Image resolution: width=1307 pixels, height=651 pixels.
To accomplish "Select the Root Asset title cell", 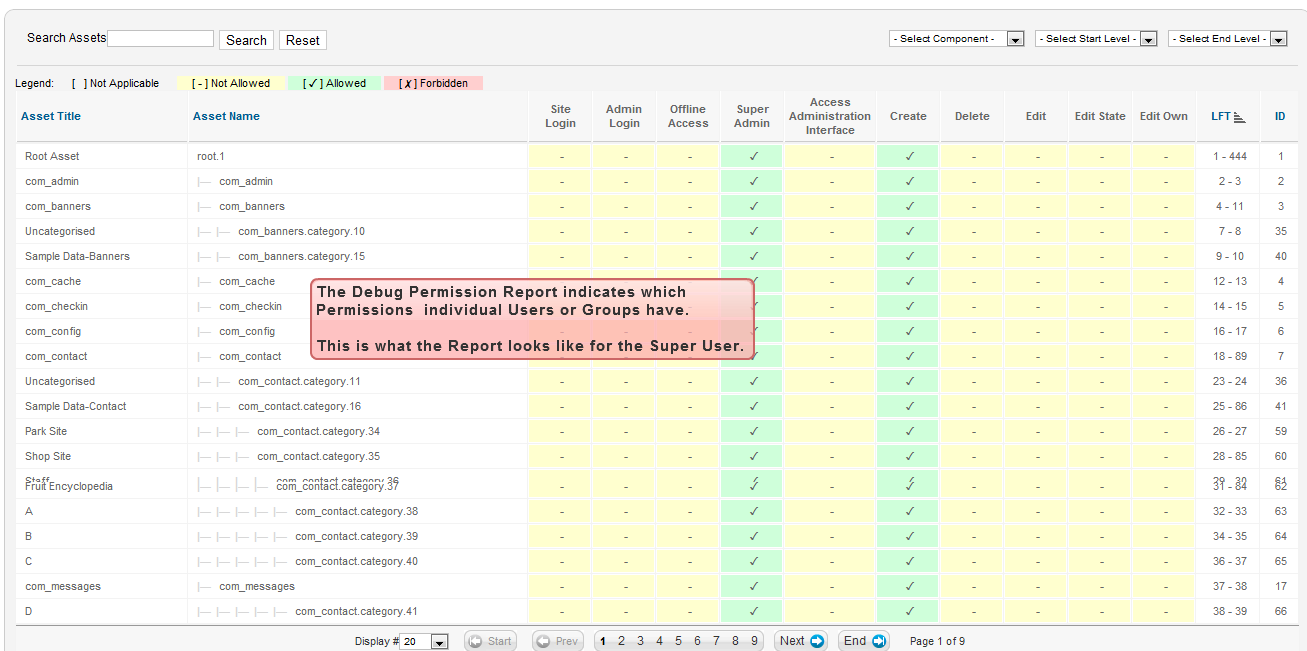I will pyautogui.click(x=52, y=156).
